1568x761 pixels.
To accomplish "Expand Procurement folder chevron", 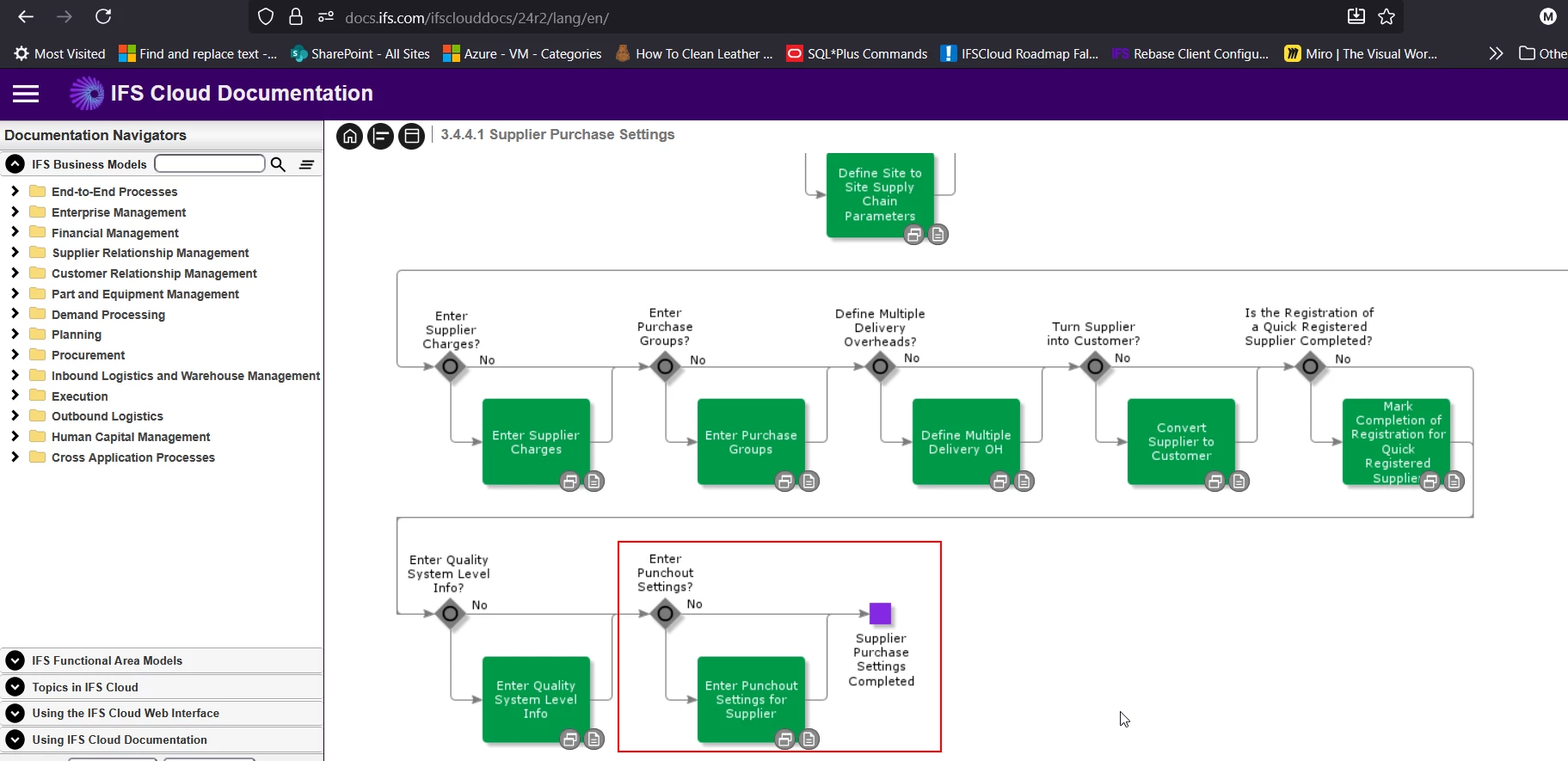I will (x=15, y=354).
